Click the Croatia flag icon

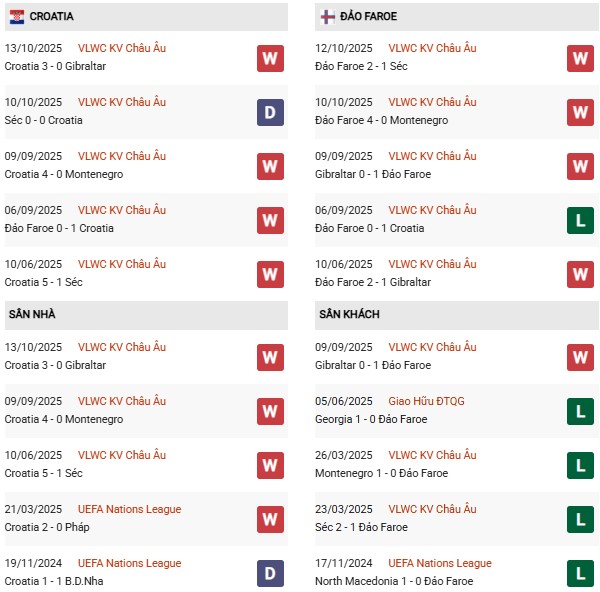17,17
